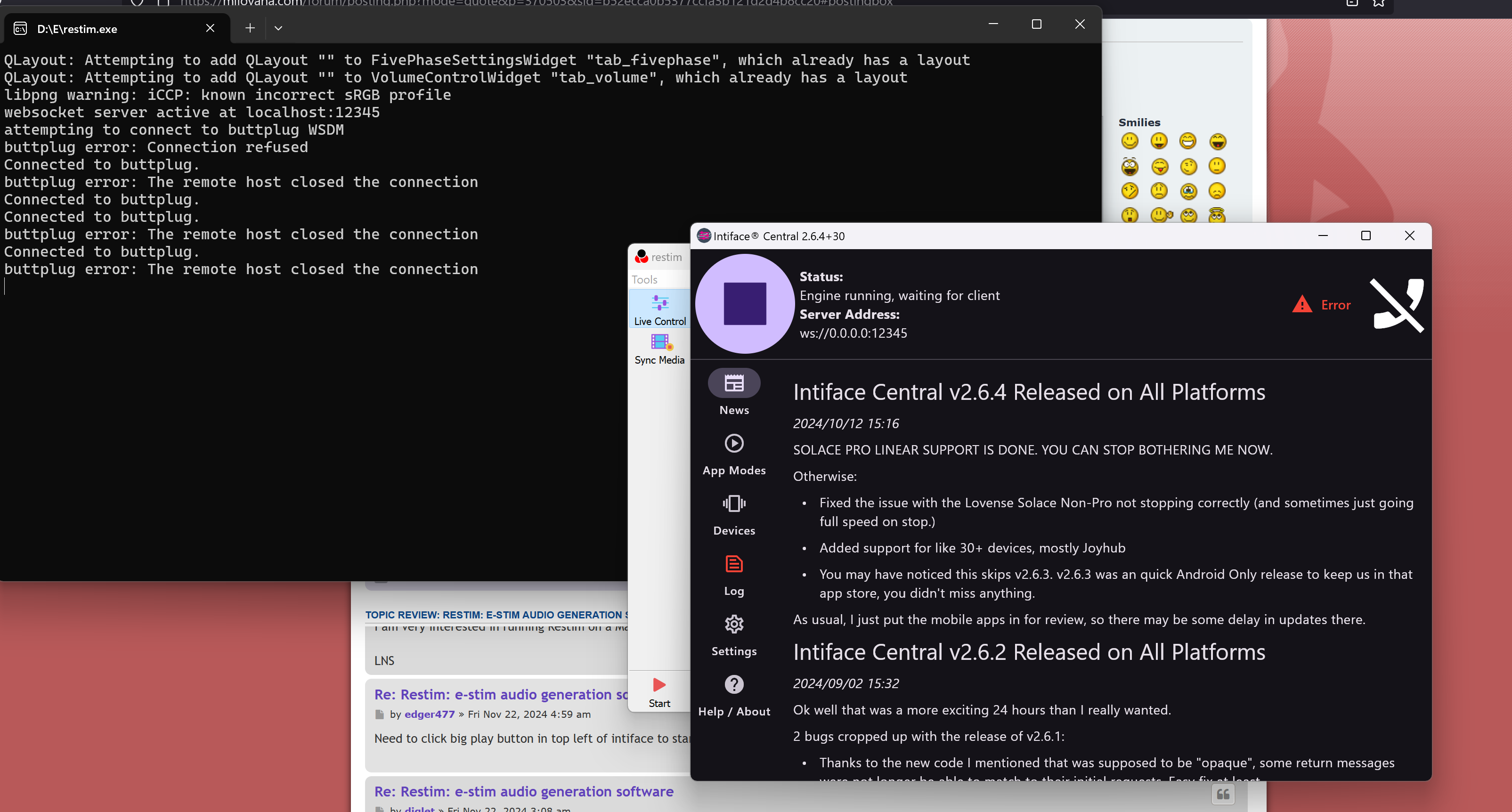The height and width of the screenshot is (812, 1512).
Task: Click the 'libpng warning: iCCP' terminal line
Action: tap(228, 95)
